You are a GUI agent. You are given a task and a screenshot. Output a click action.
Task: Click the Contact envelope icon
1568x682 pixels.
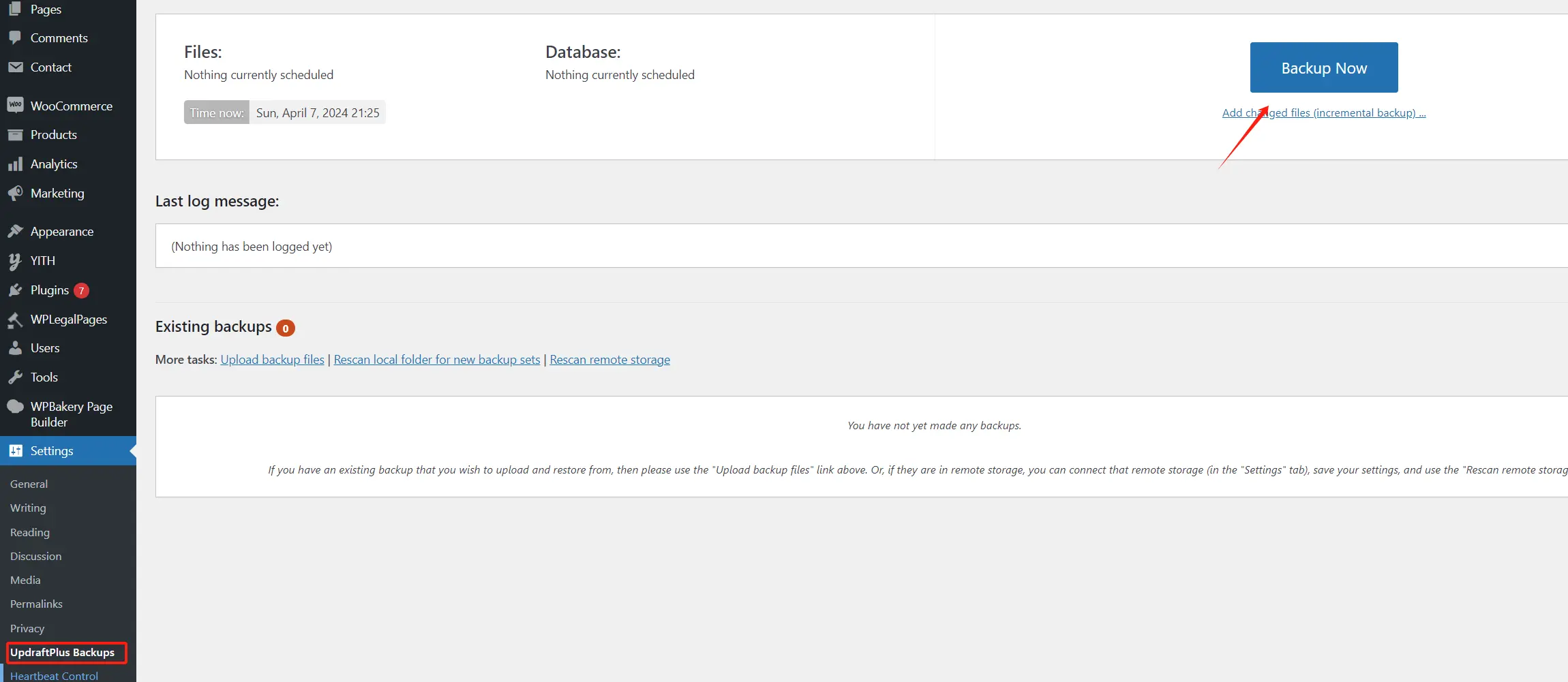pyautogui.click(x=15, y=67)
